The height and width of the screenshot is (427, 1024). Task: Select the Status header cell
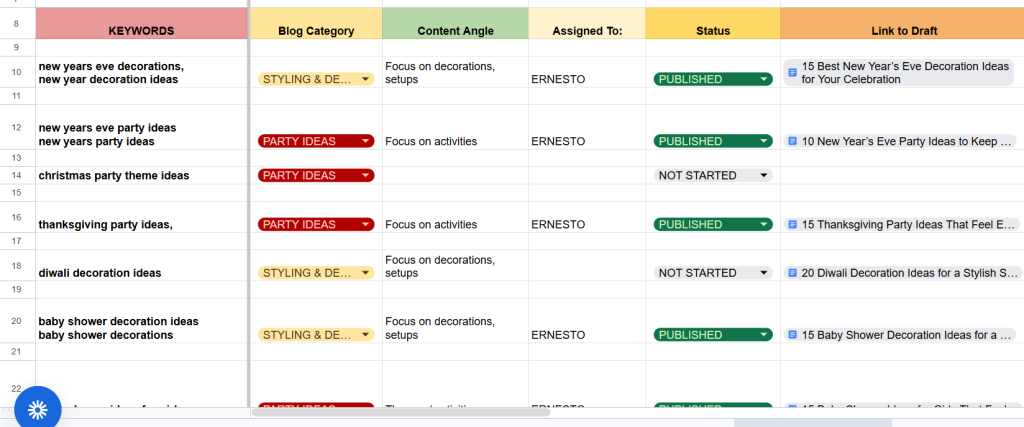point(712,24)
